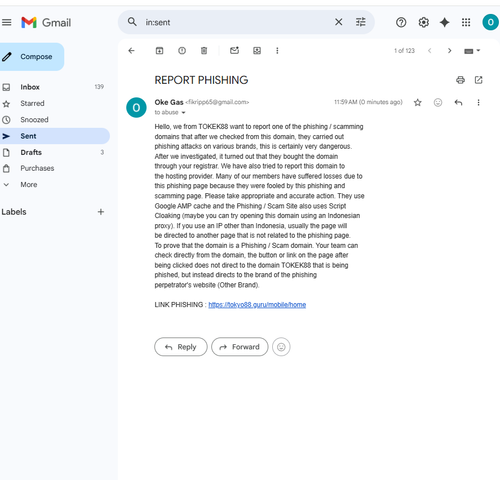This screenshot has width=500, height=480.
Task: Open the input tools dropdown
Action: pyautogui.click(x=472, y=51)
